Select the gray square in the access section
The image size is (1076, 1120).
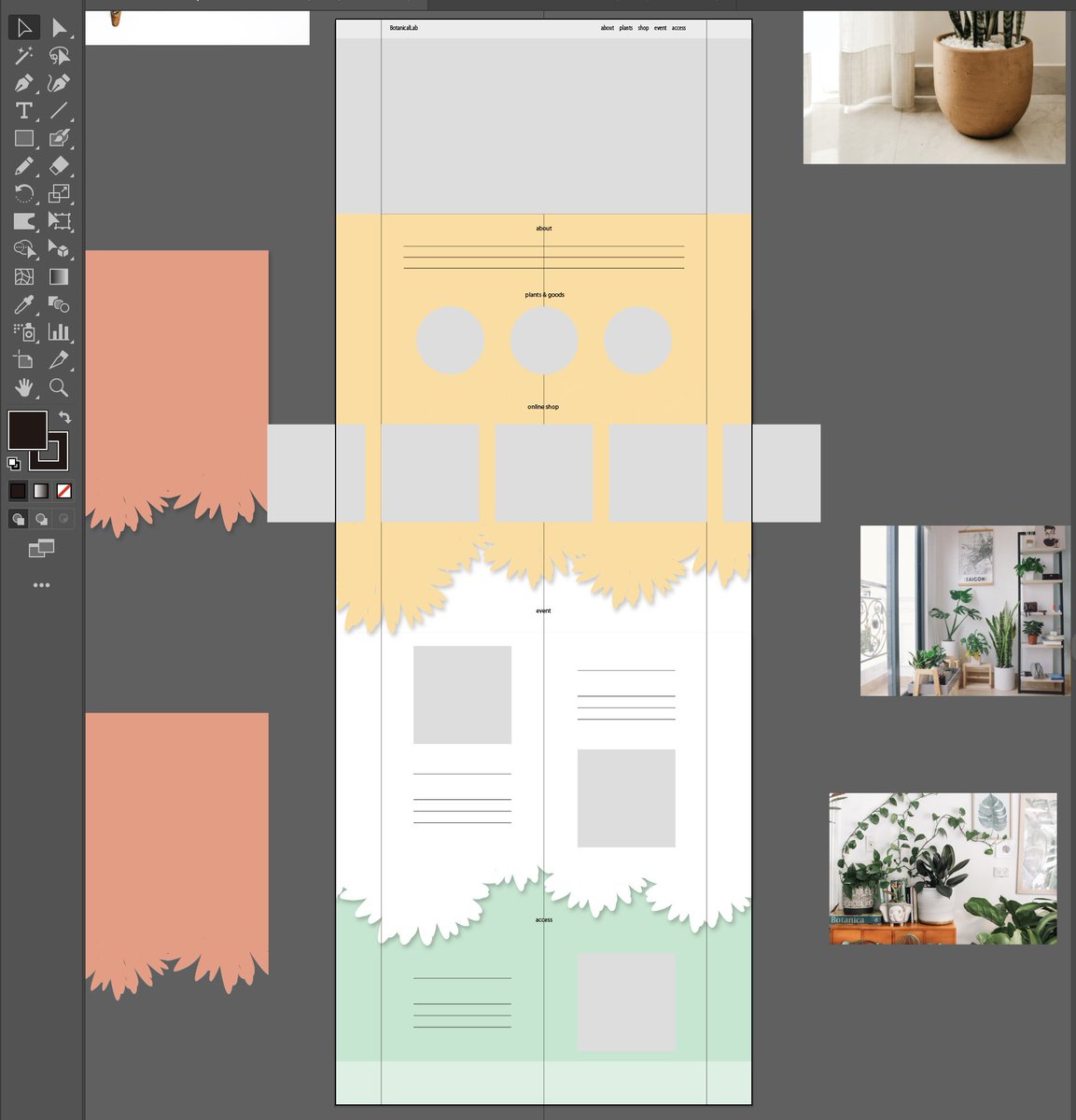[x=626, y=1002]
